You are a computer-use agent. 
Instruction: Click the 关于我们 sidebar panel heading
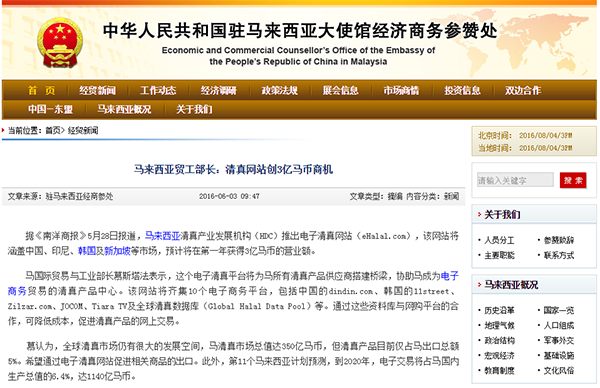pos(502,215)
